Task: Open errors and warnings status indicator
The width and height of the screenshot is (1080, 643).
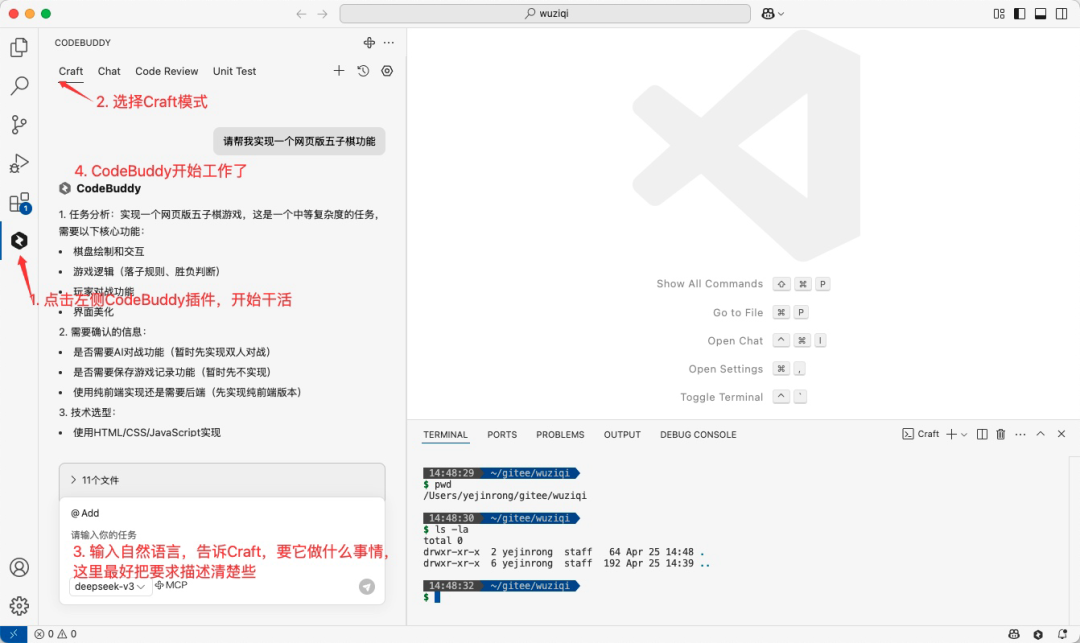Action: pos(55,634)
